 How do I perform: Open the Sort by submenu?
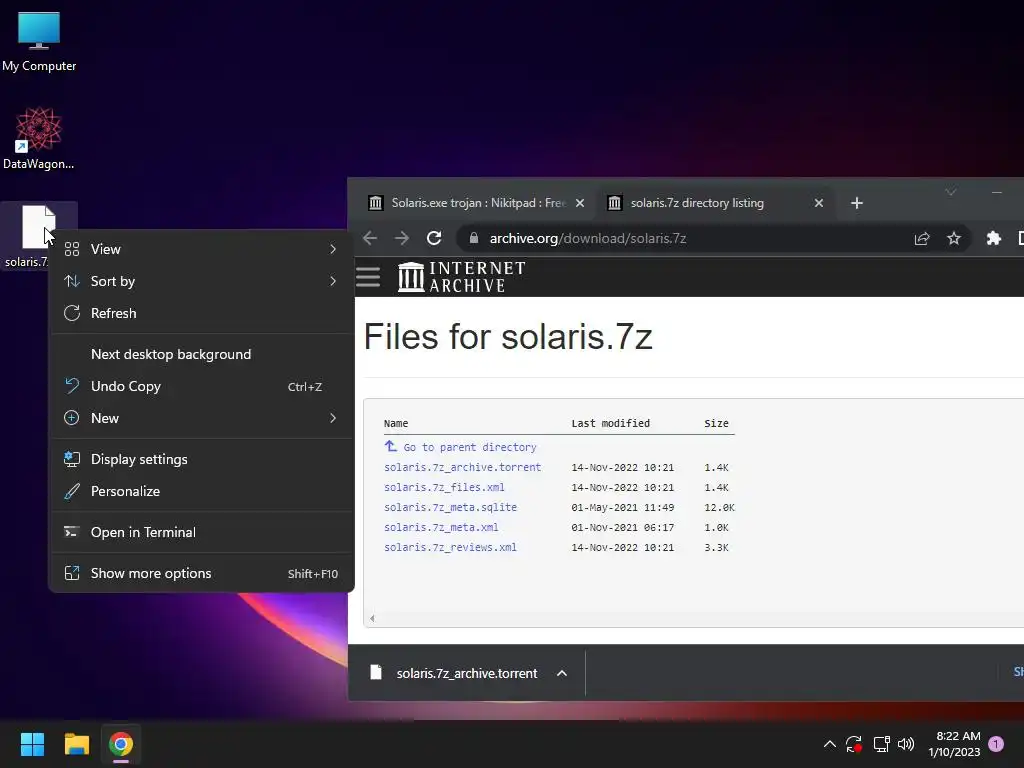click(x=202, y=281)
